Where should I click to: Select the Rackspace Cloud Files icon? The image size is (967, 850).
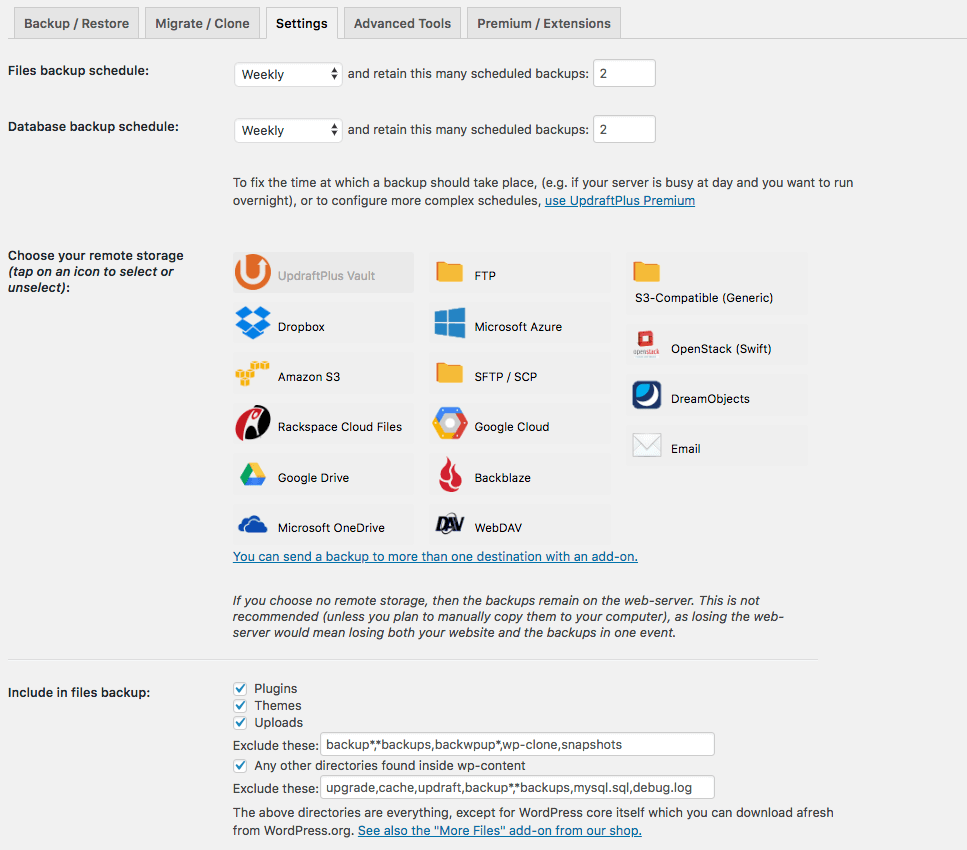pos(253,424)
